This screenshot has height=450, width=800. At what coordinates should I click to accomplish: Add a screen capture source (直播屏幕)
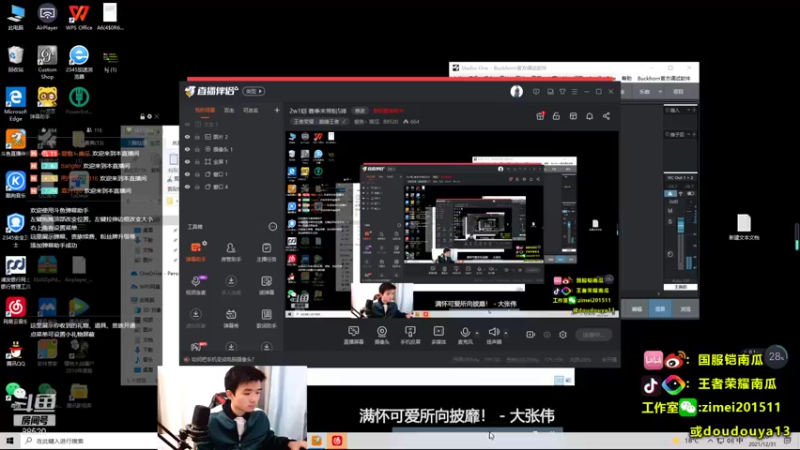[353, 335]
